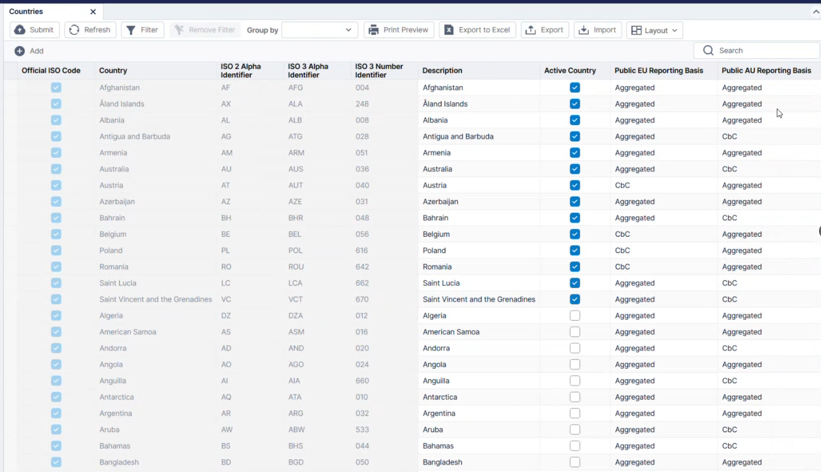Sort by Public EU Reporting Basis header
Image resolution: width=821 pixels, height=472 pixels.
pyautogui.click(x=659, y=70)
